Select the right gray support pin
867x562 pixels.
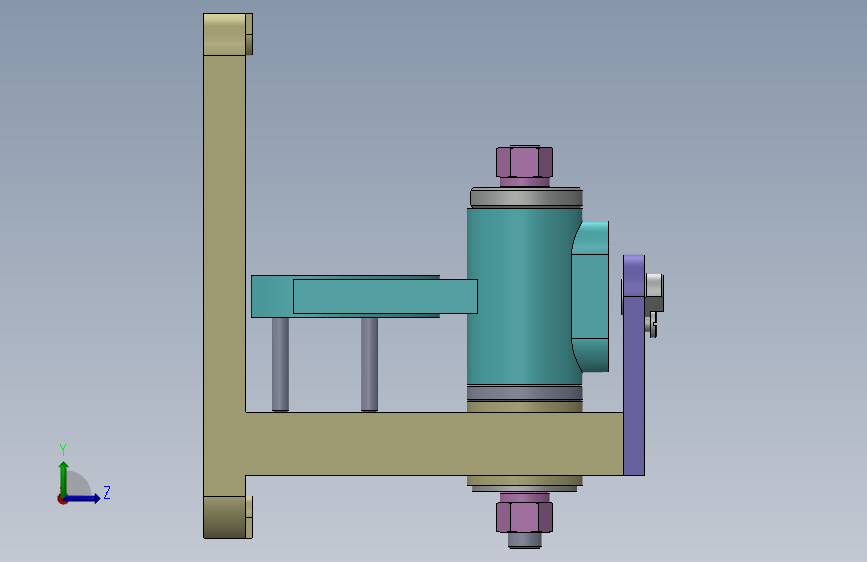[369, 364]
